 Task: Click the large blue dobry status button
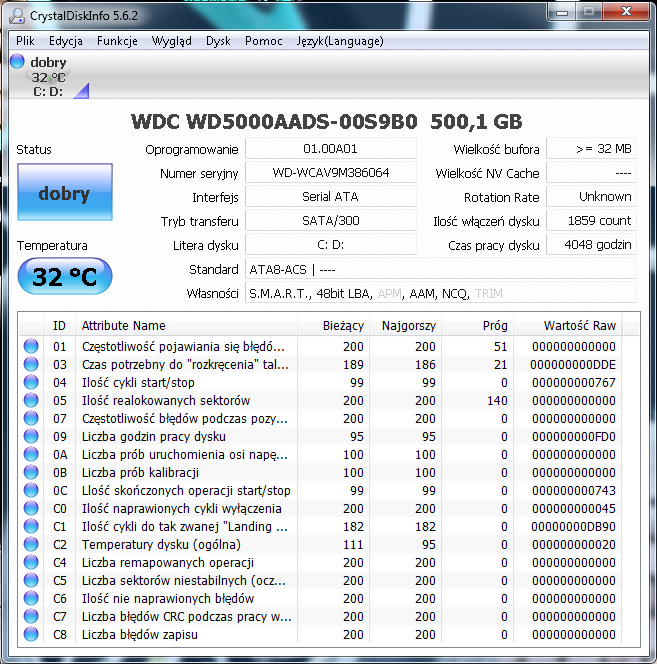pyautogui.click(x=65, y=192)
